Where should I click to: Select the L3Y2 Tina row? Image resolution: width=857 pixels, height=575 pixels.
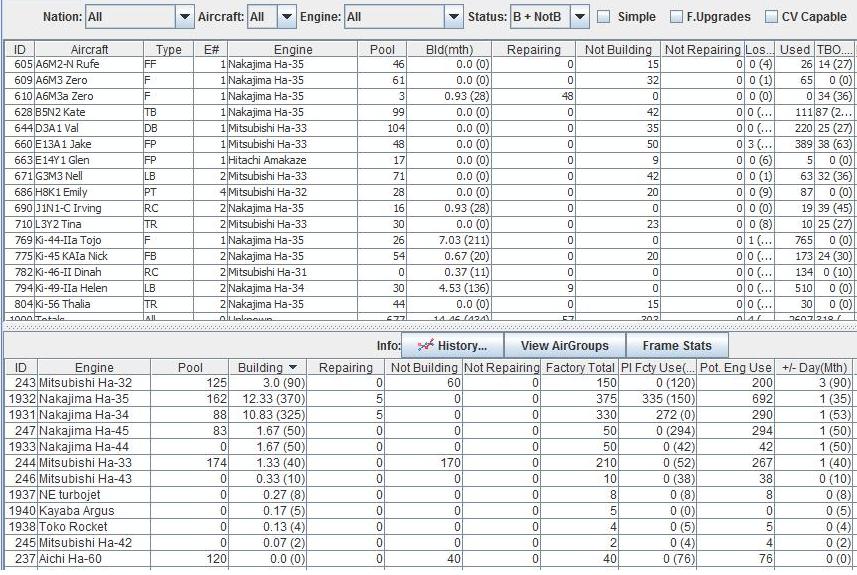click(x=429, y=224)
